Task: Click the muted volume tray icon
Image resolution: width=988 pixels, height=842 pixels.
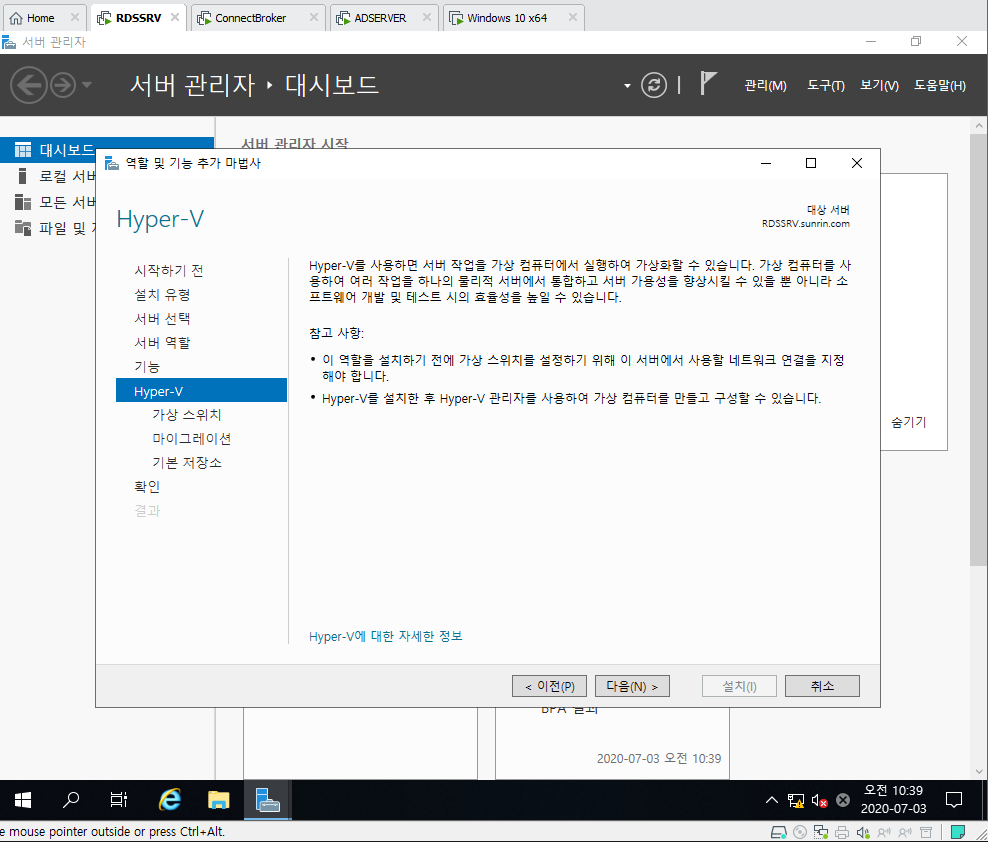Action: (819, 800)
